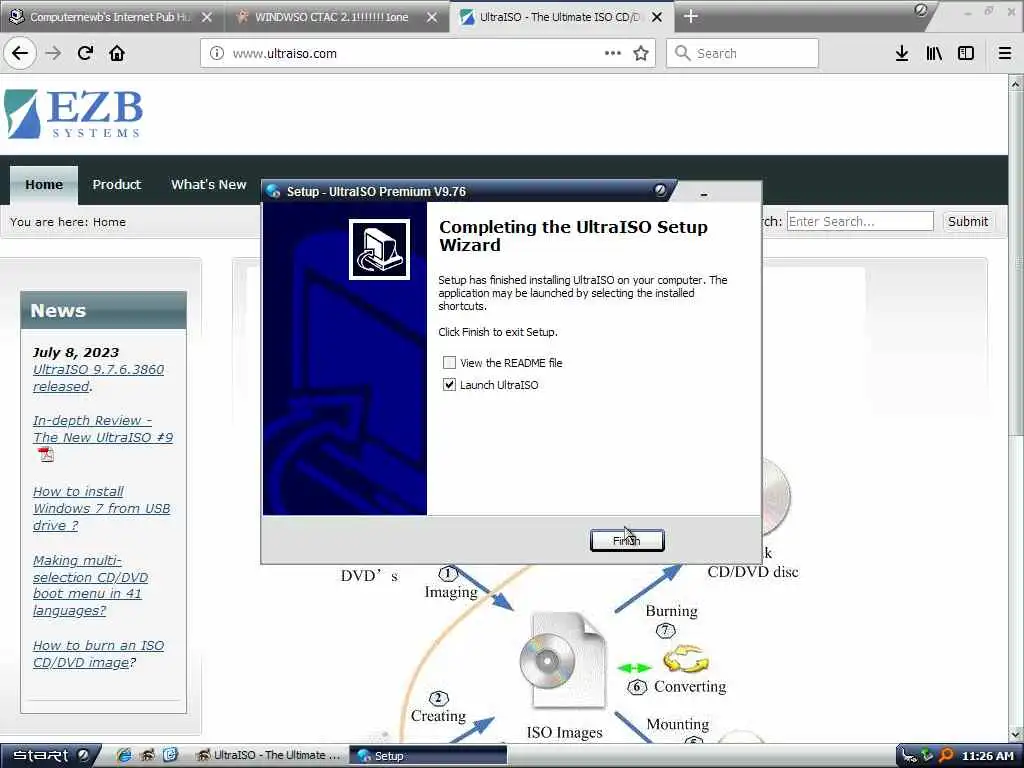Open How to install Windows 7 from USB link
This screenshot has height=768, width=1024.
(x=101, y=508)
